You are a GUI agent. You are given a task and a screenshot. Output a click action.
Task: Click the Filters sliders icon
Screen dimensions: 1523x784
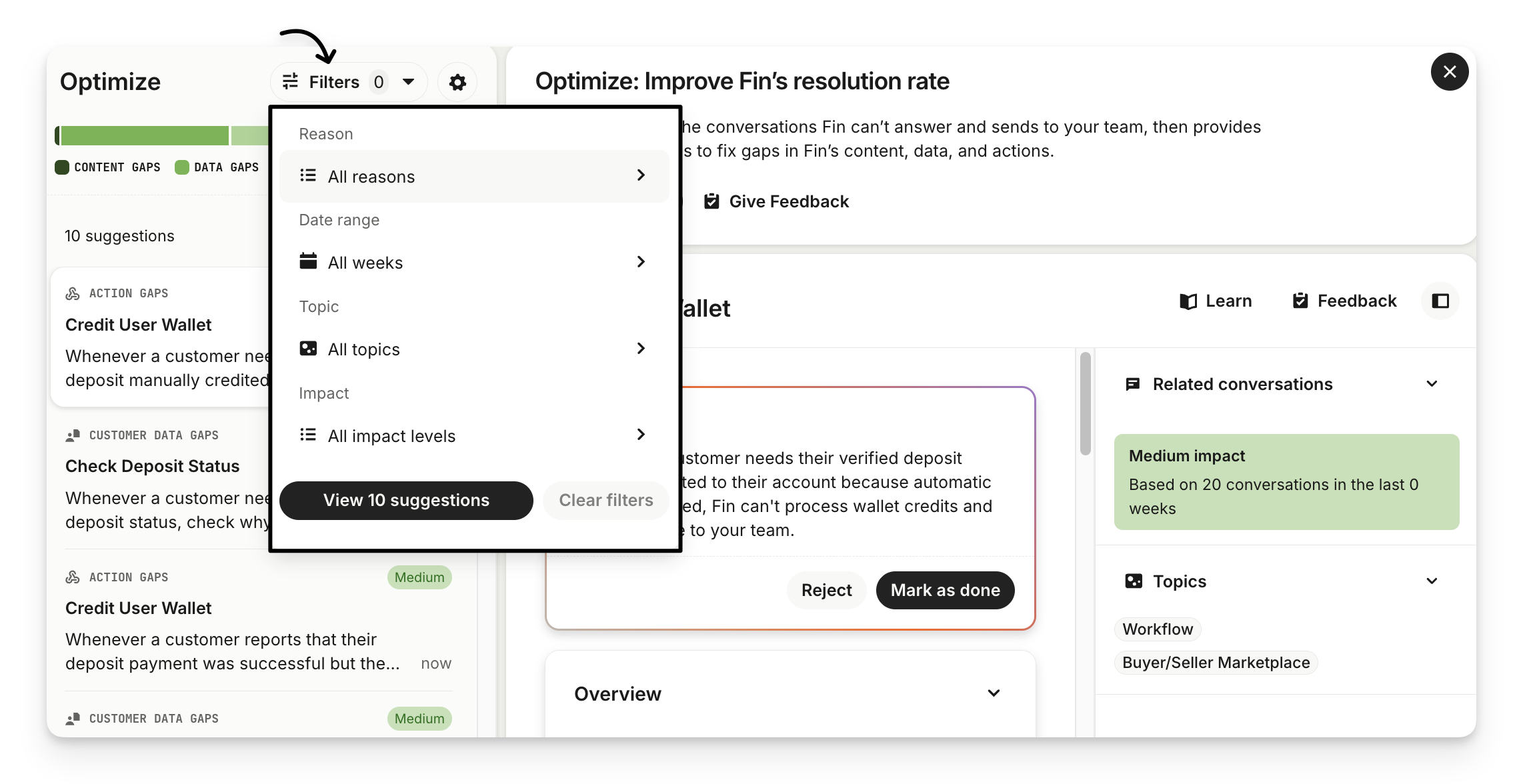coord(291,82)
